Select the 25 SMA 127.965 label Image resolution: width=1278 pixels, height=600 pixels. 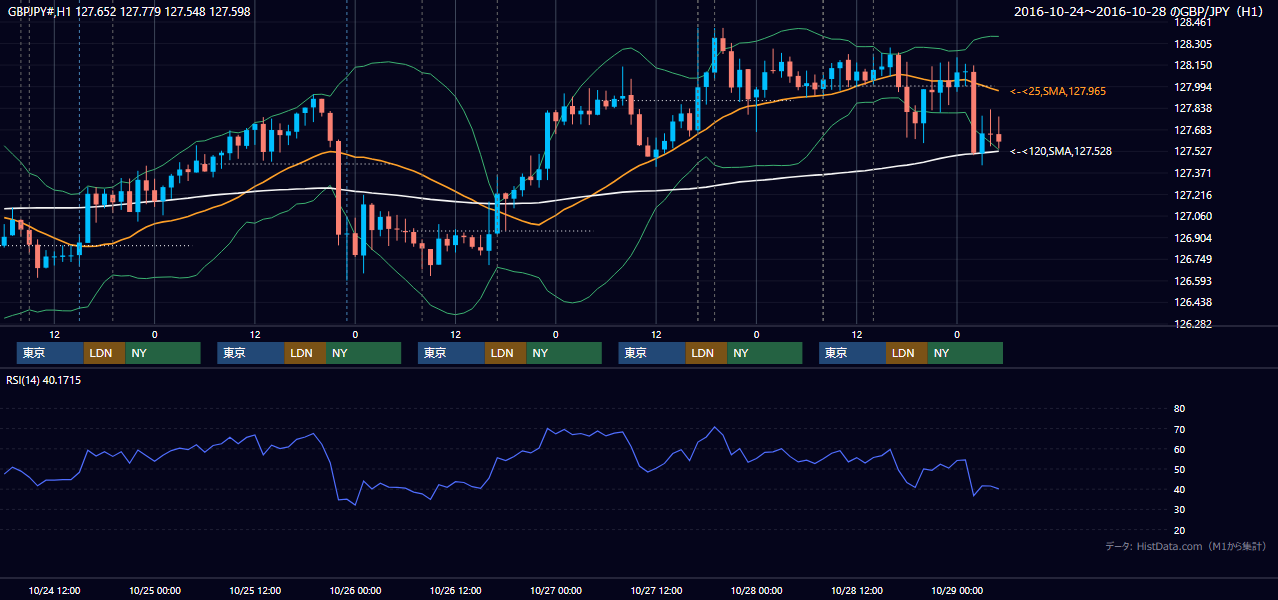1058,91
